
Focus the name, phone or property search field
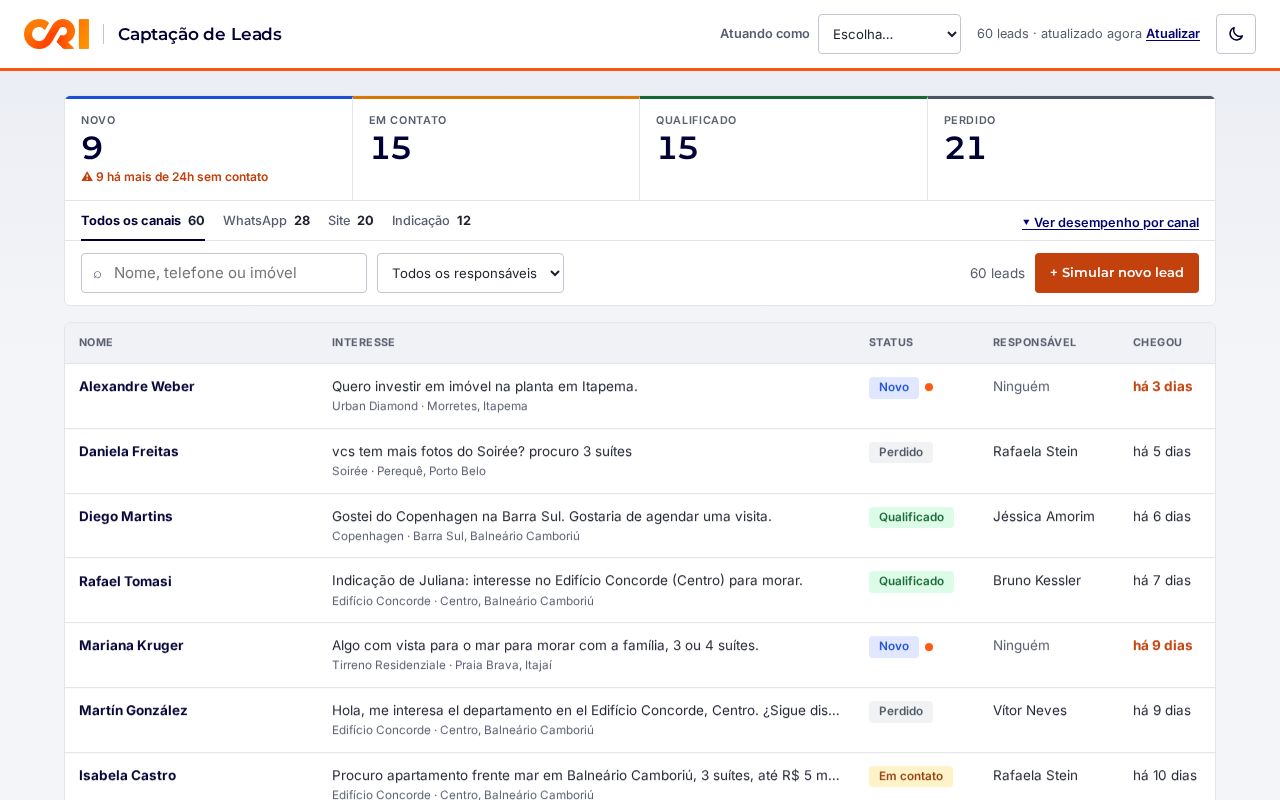pos(224,273)
